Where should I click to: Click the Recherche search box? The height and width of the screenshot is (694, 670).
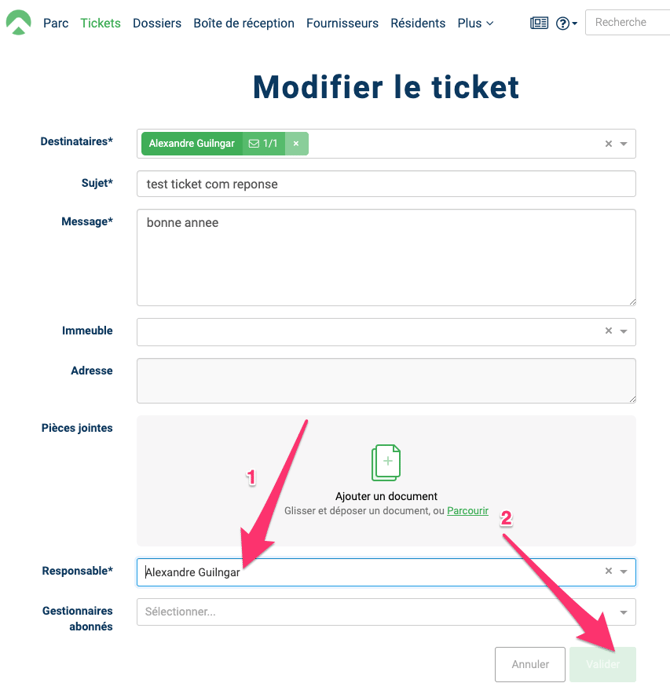(627, 22)
